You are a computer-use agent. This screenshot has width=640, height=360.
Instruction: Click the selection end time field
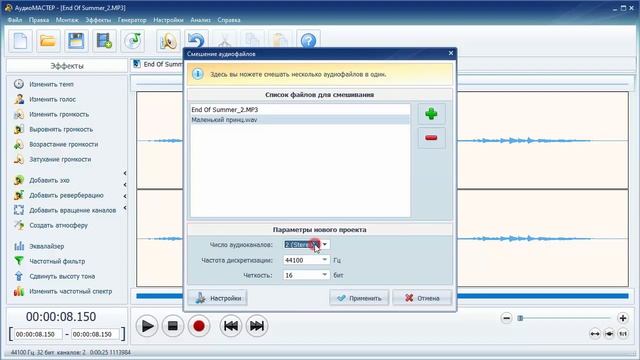click(x=95, y=334)
